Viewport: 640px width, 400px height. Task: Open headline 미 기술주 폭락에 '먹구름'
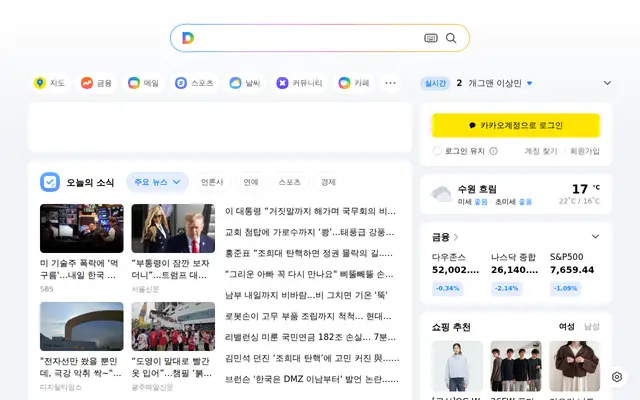click(79, 269)
